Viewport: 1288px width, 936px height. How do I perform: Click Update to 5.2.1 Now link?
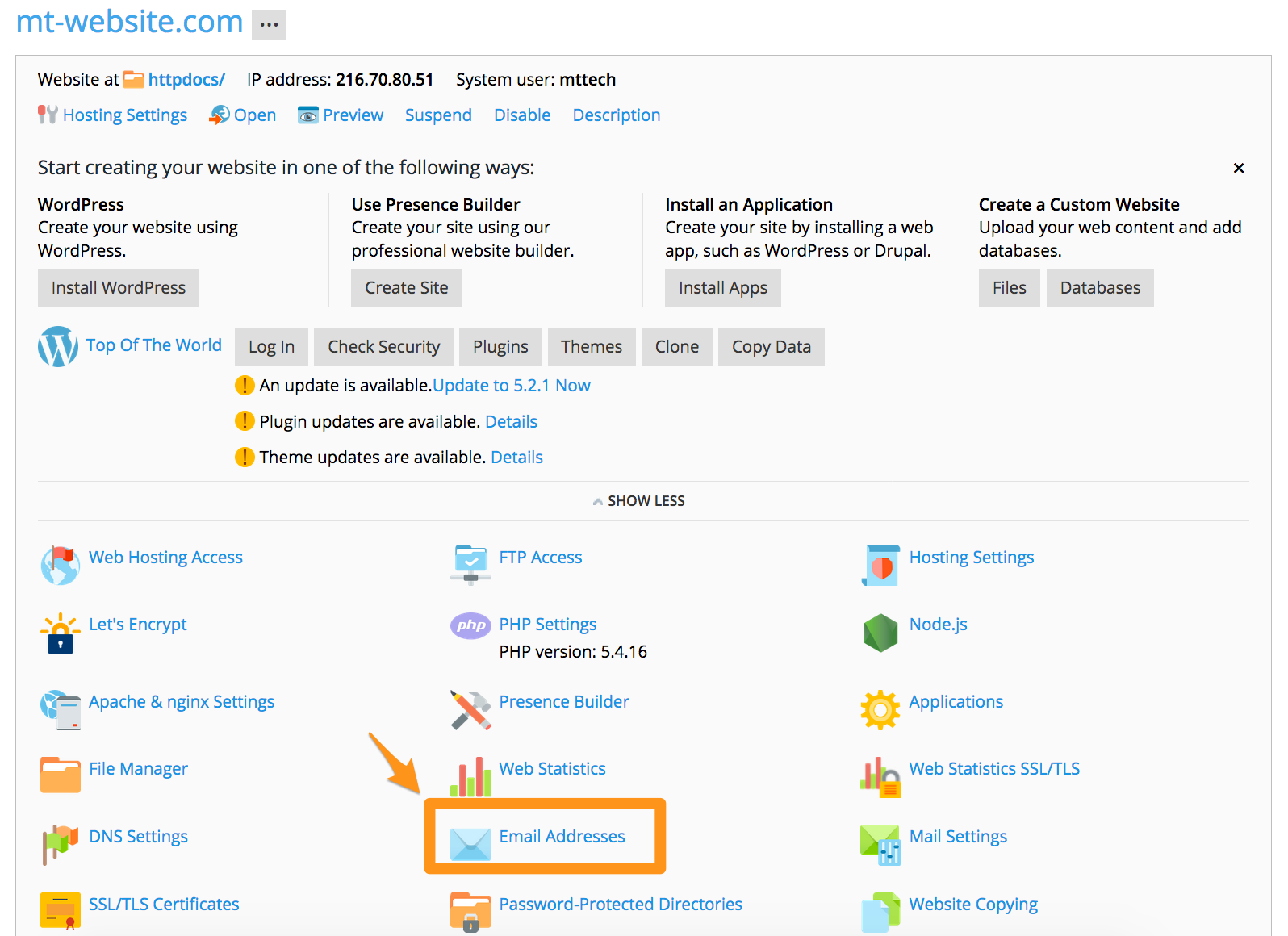pyautogui.click(x=512, y=386)
